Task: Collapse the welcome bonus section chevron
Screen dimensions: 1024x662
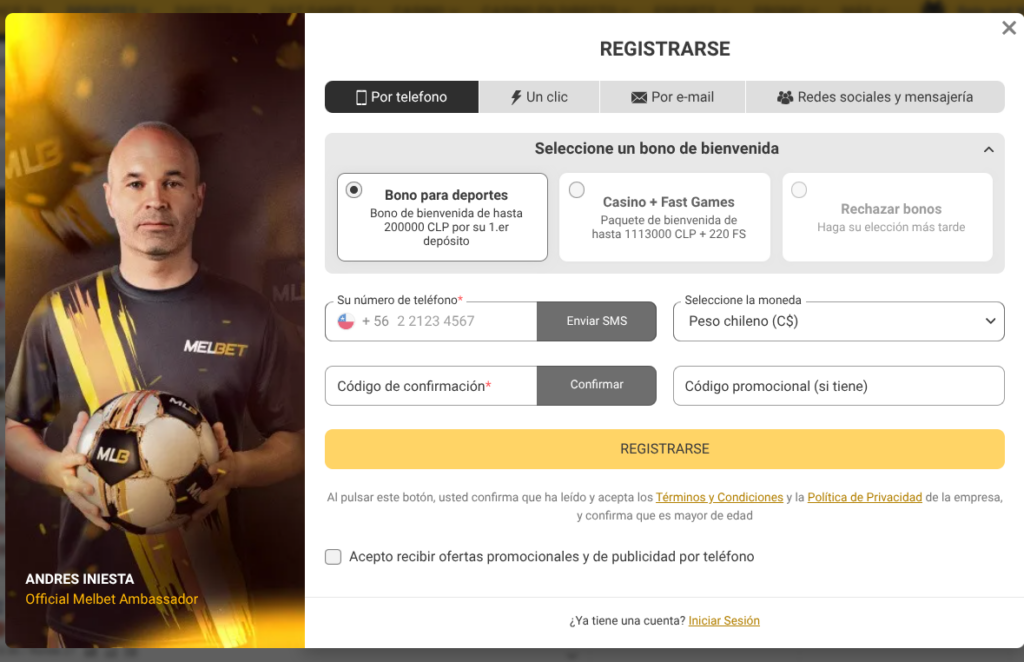Action: (989, 148)
